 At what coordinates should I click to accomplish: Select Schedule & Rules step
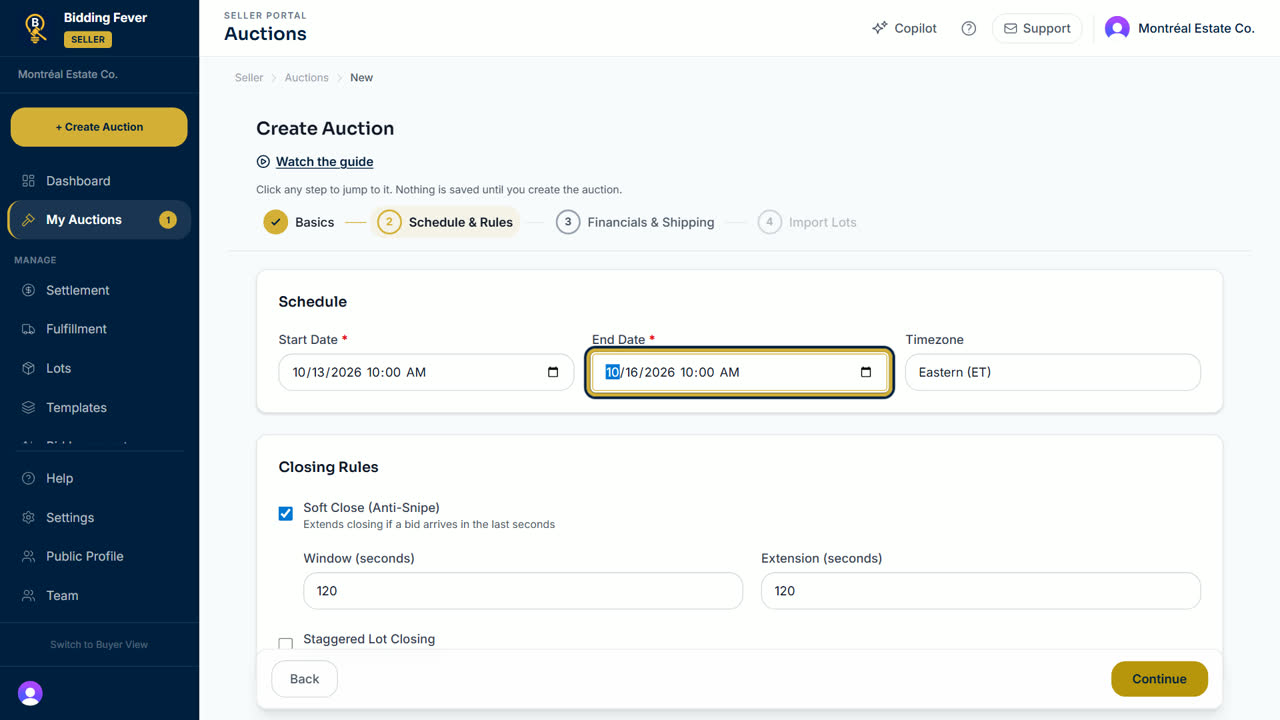(x=445, y=222)
